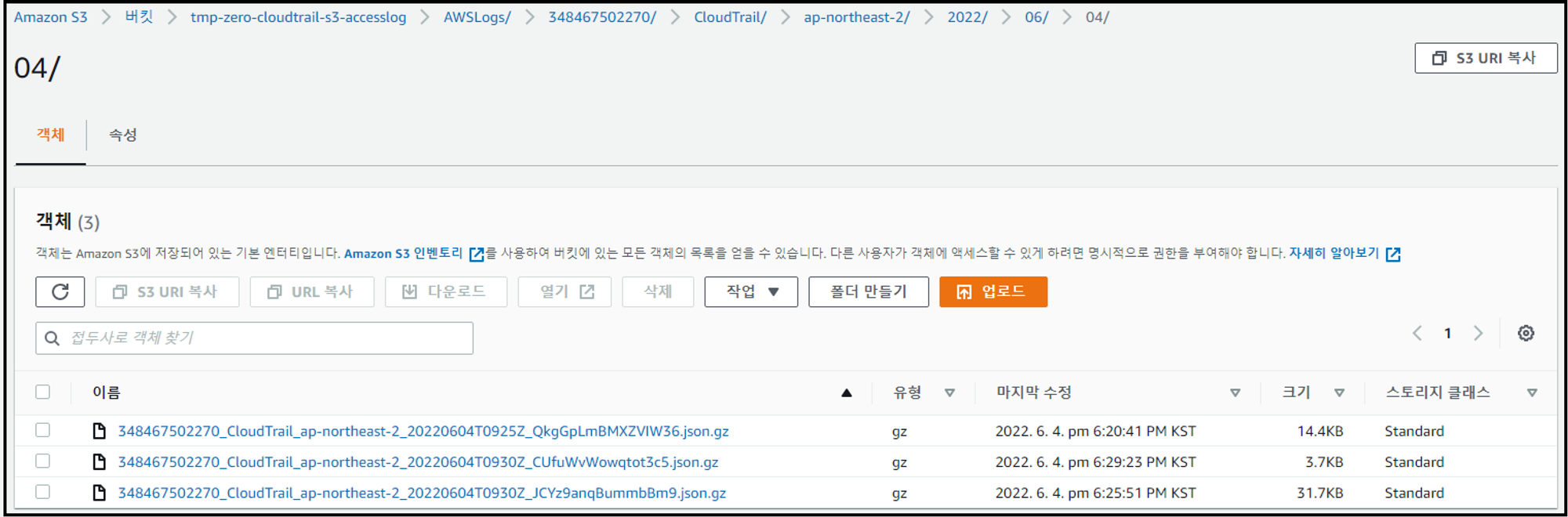The width and height of the screenshot is (1568, 517).
Task: Sort ascending by 이름 column arrow
Action: tap(847, 393)
